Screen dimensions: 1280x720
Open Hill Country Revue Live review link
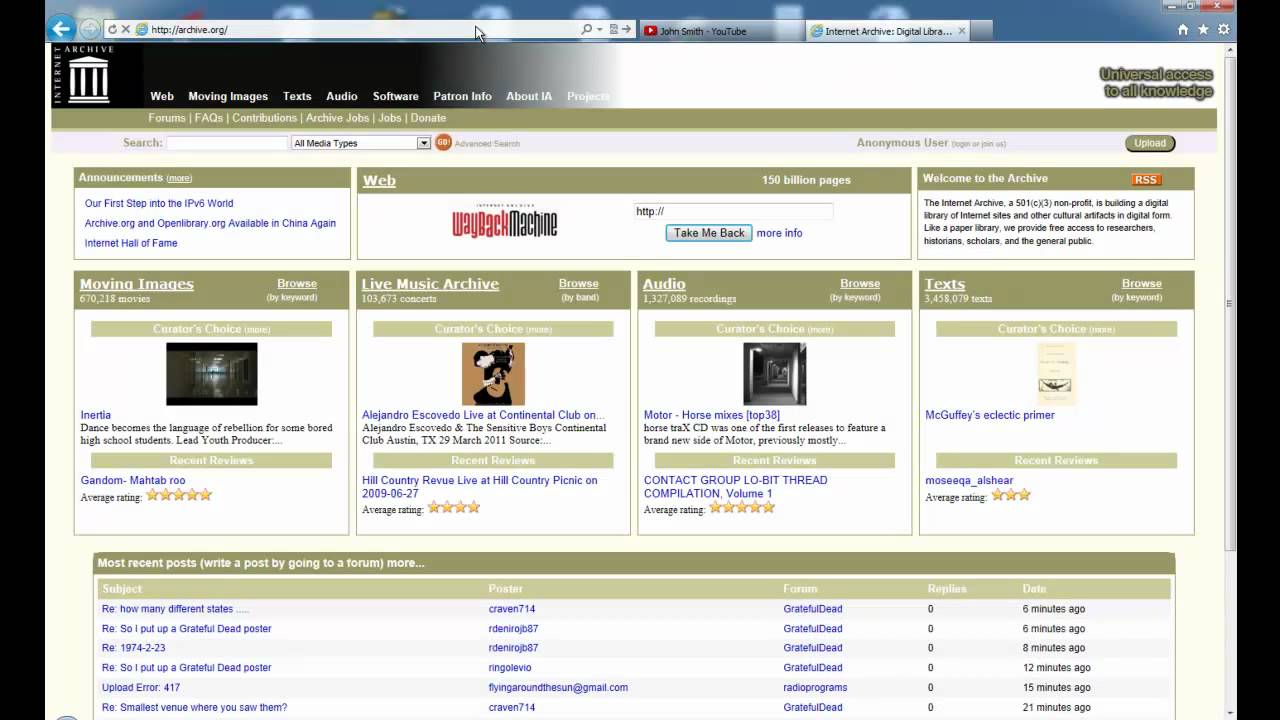(x=480, y=486)
